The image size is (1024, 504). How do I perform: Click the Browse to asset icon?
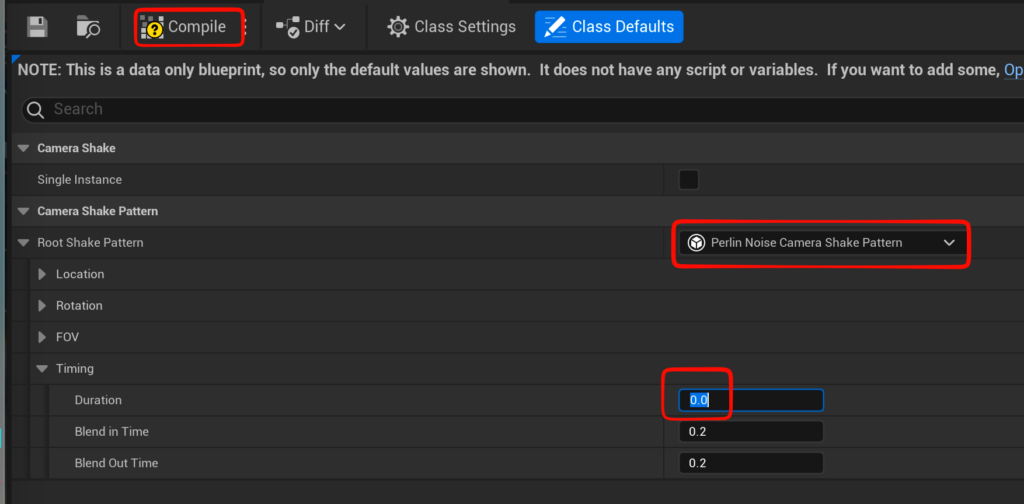(88, 27)
